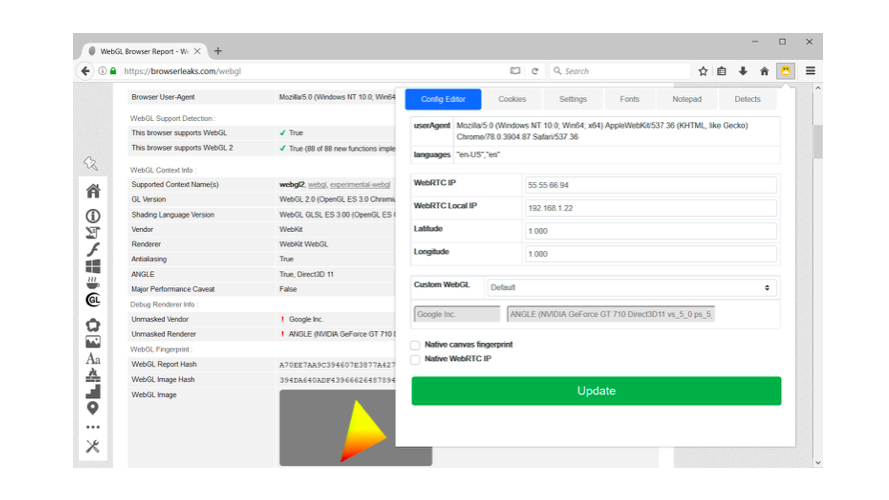Open the Geolocation pin sidebar icon
This screenshot has width=889, height=500.
click(x=93, y=408)
